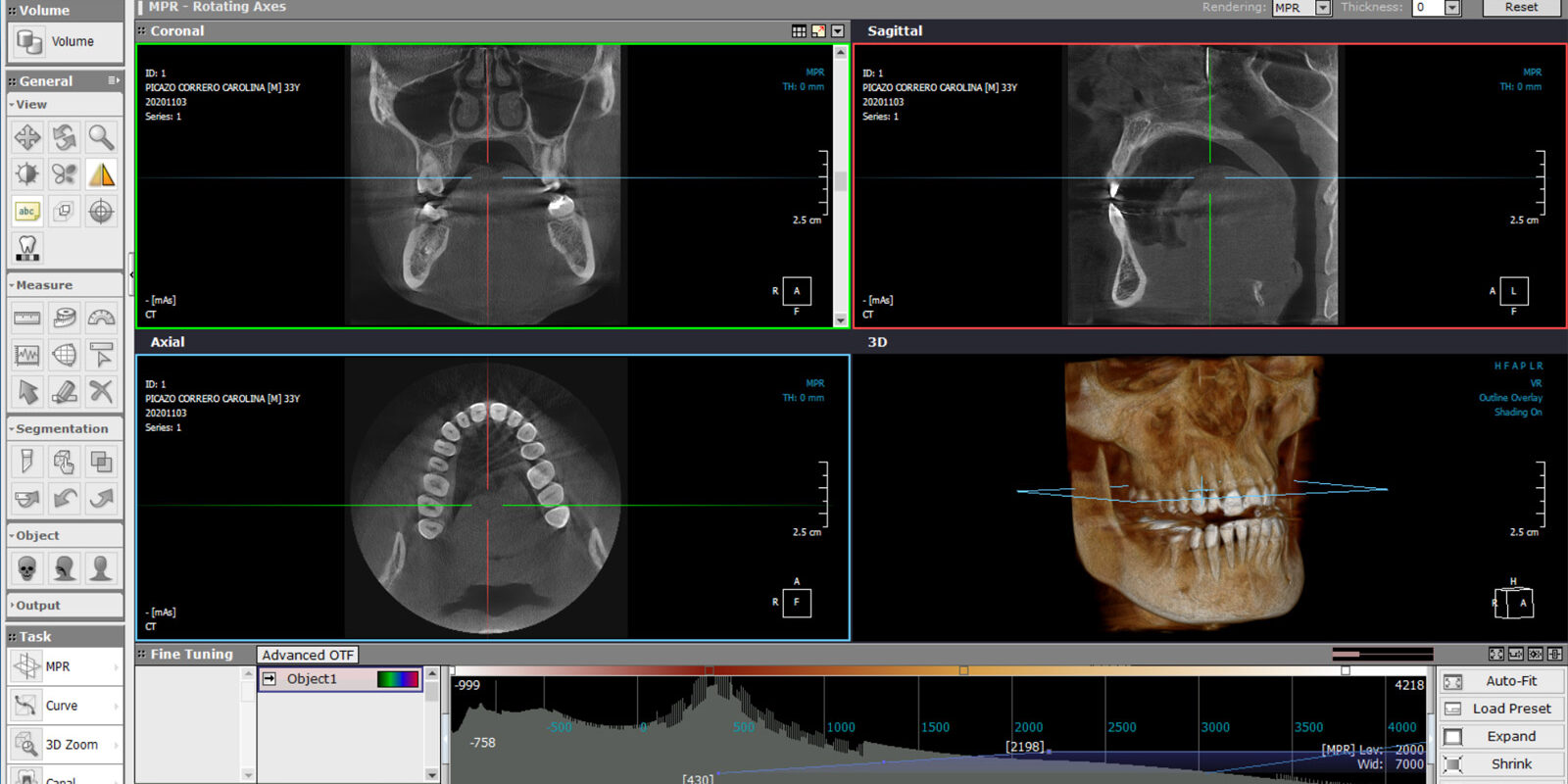
Task: Click the segmentation redo arrow
Action: pos(102,499)
